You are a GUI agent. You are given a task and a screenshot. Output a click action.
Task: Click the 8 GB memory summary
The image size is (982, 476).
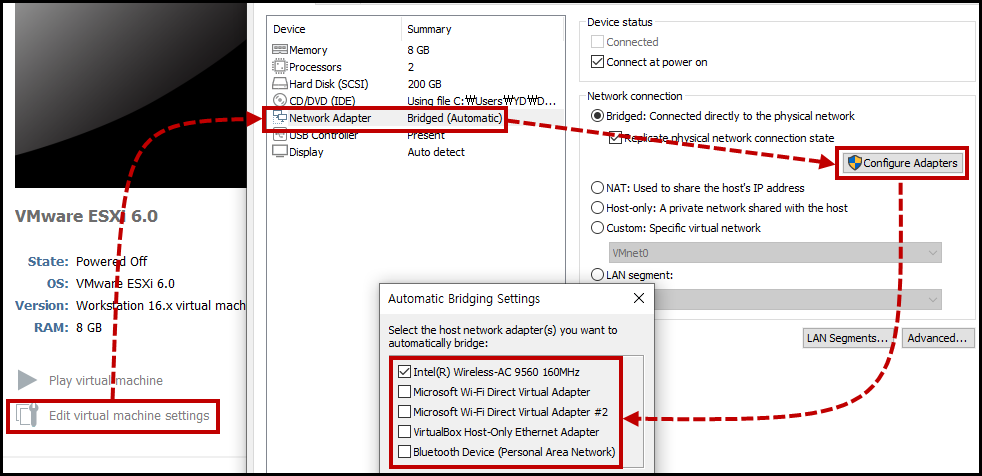click(x=418, y=50)
